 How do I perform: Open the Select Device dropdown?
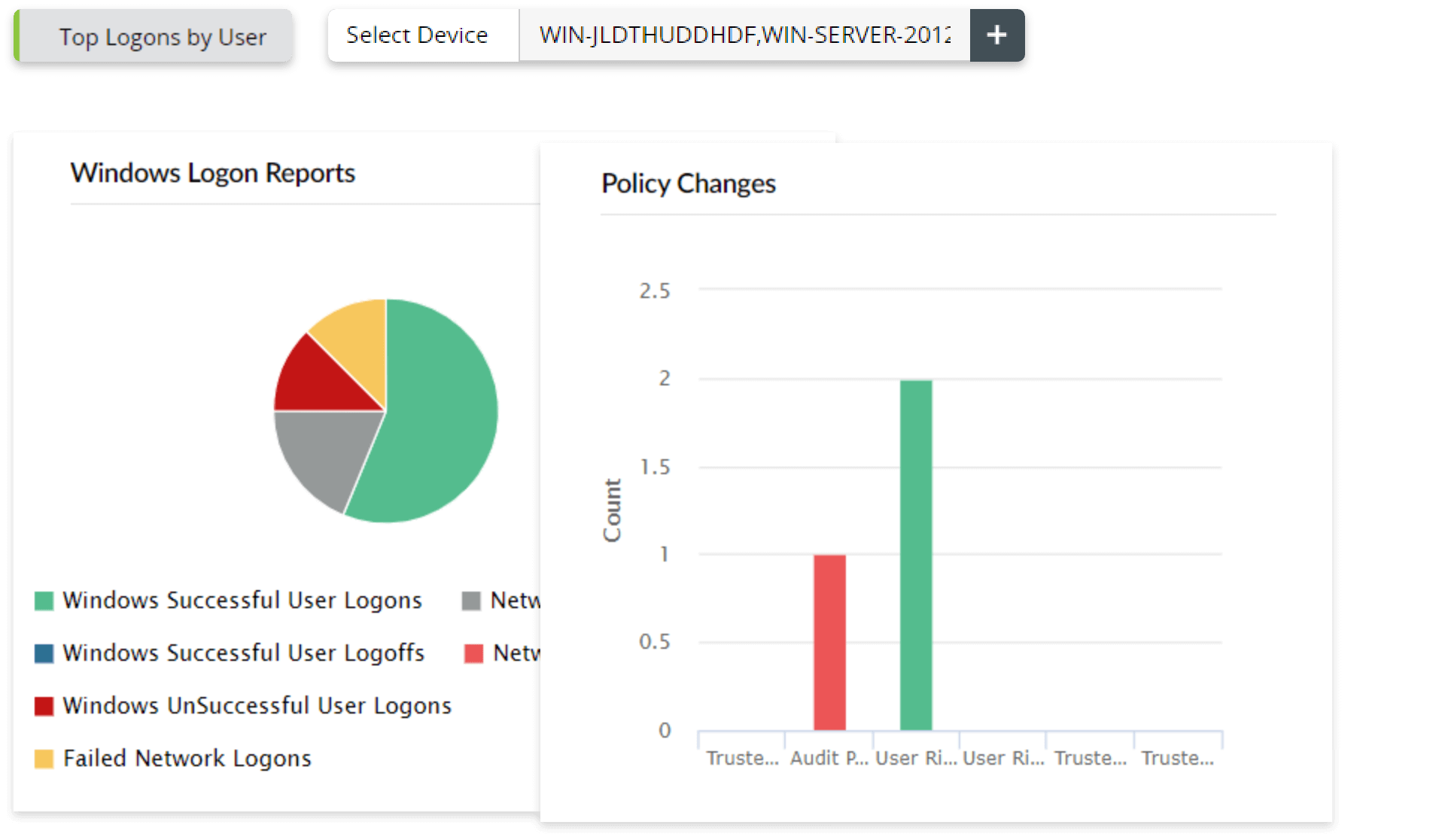pos(417,35)
